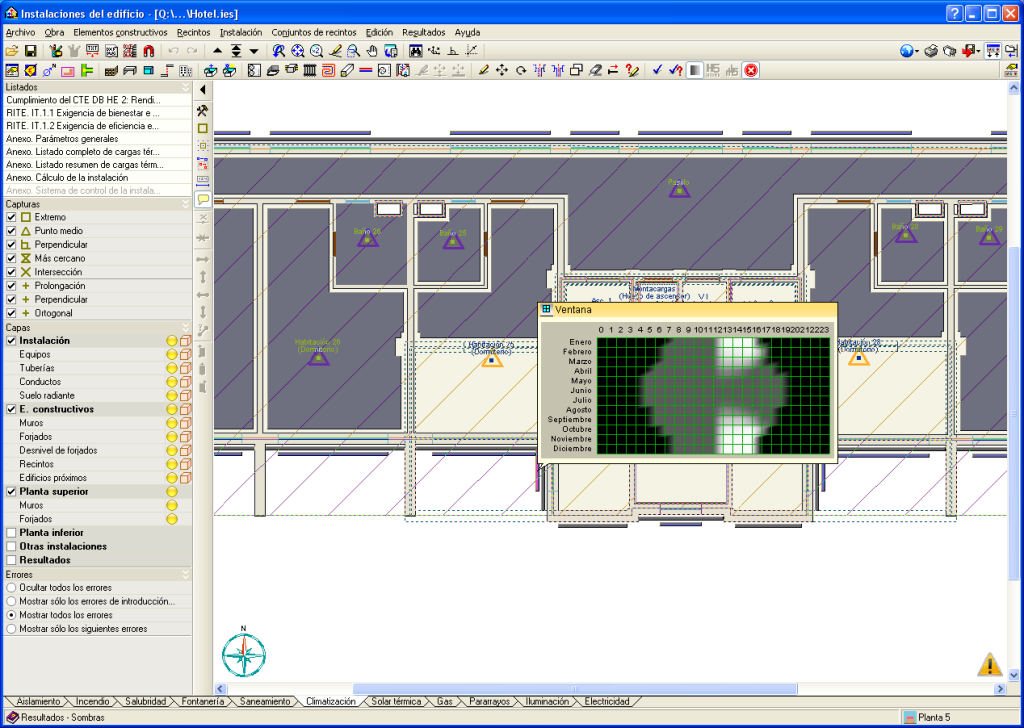This screenshot has width=1024, height=728.
Task: Click the yellow warning triangle icon
Action: pyautogui.click(x=989, y=665)
